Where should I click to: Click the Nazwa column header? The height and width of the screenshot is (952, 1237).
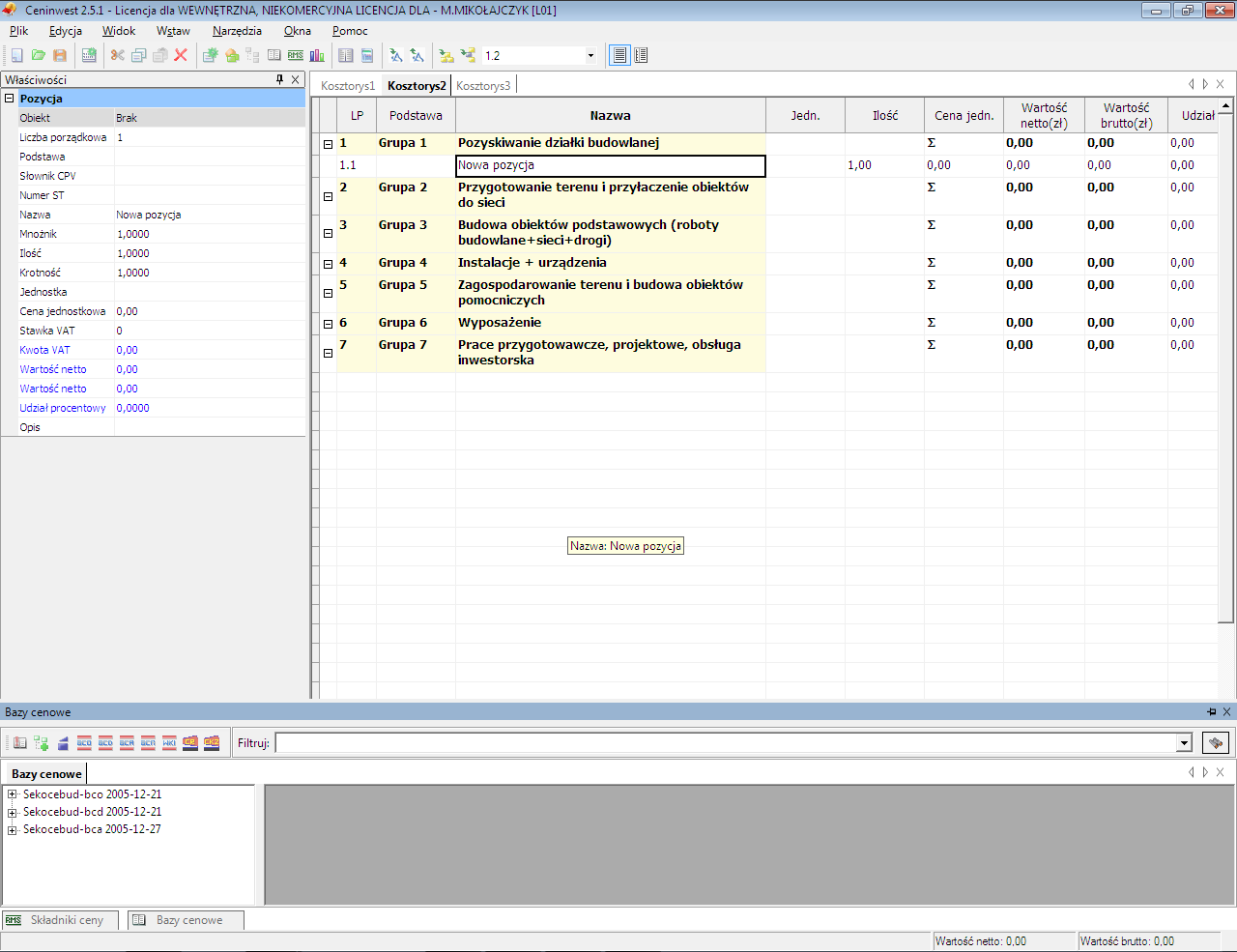pos(611,115)
